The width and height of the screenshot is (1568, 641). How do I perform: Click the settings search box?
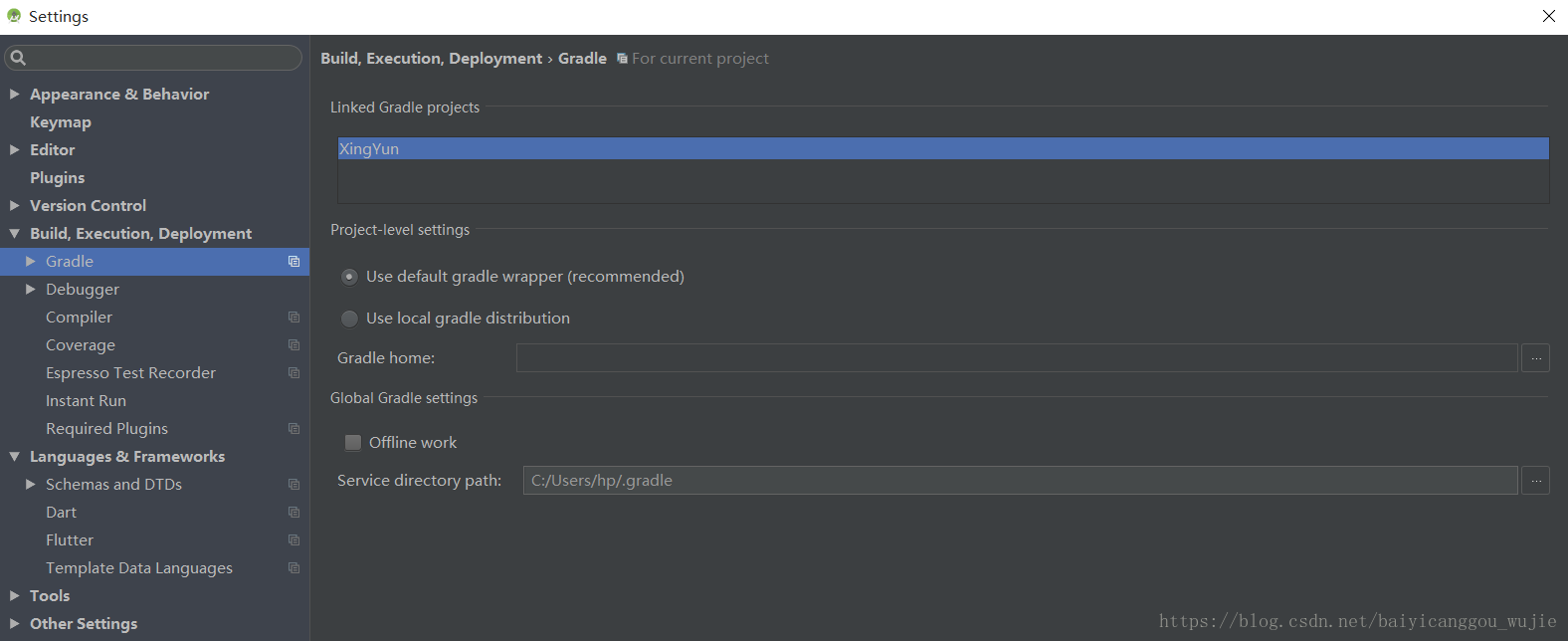(x=153, y=58)
